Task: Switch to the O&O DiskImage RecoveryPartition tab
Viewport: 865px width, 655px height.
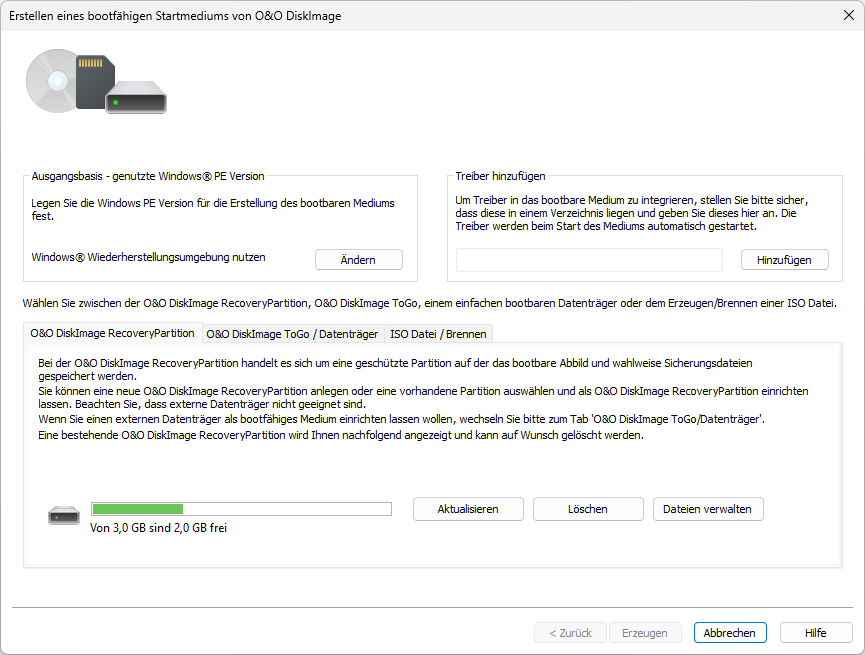Action: [x=112, y=333]
